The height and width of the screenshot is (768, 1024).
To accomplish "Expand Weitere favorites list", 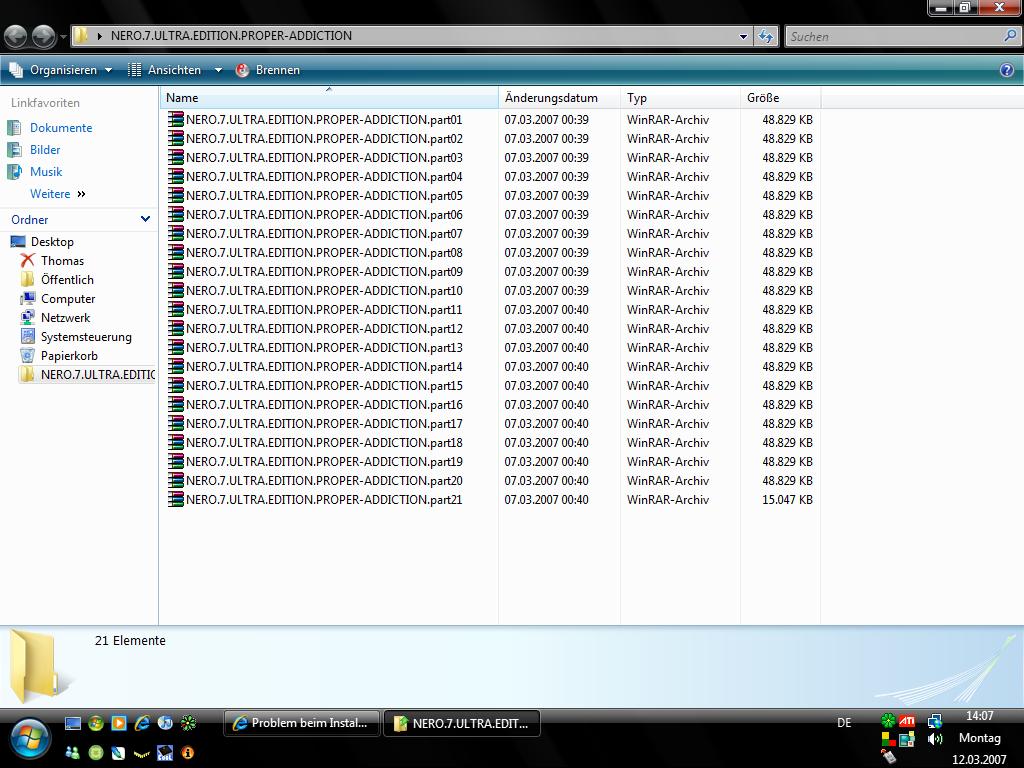I will click(57, 194).
